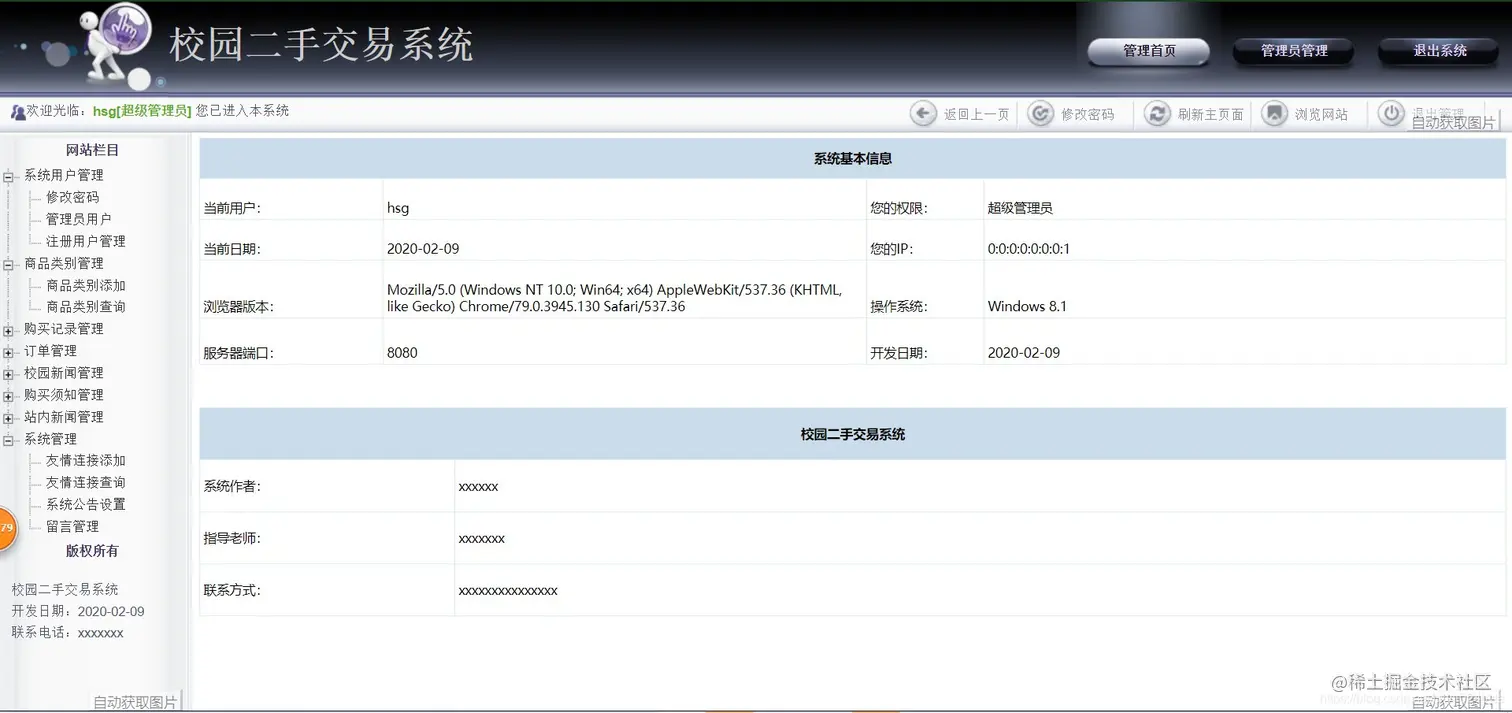Click the 系统作者 value xxxxxx
The width and height of the screenshot is (1512, 713).
(x=478, y=487)
